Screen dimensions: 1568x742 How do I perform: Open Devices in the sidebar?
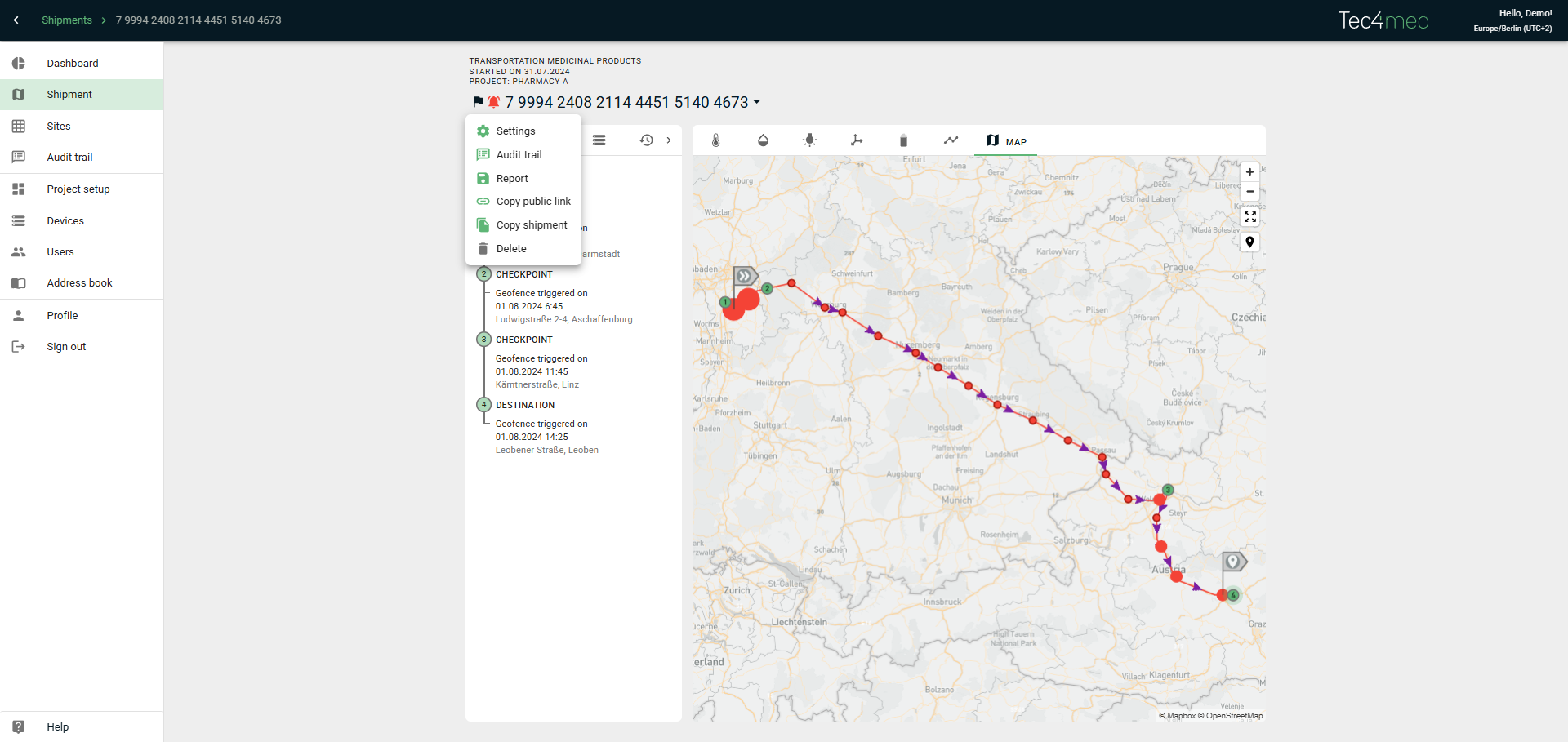(65, 221)
